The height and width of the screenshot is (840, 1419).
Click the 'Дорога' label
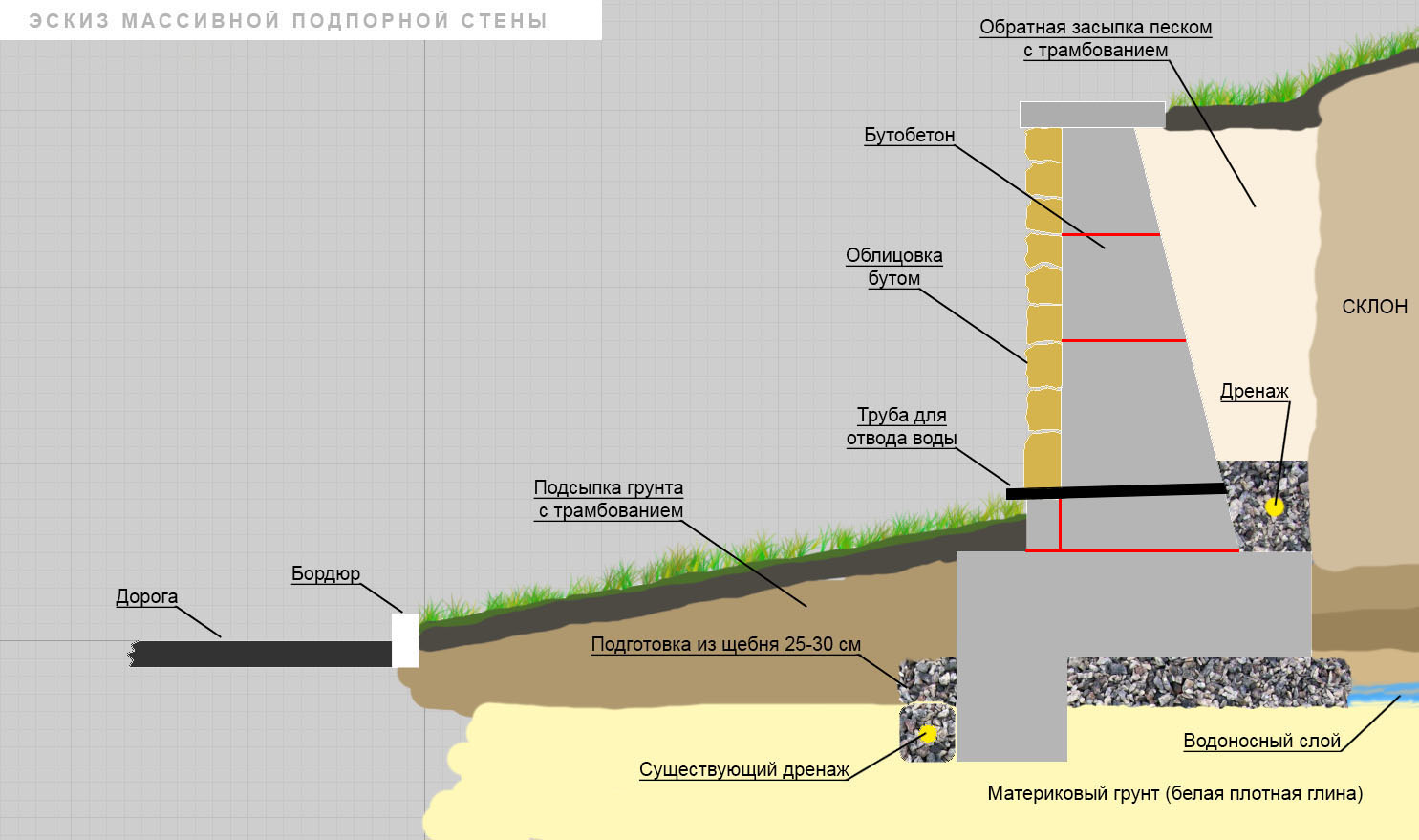(147, 596)
